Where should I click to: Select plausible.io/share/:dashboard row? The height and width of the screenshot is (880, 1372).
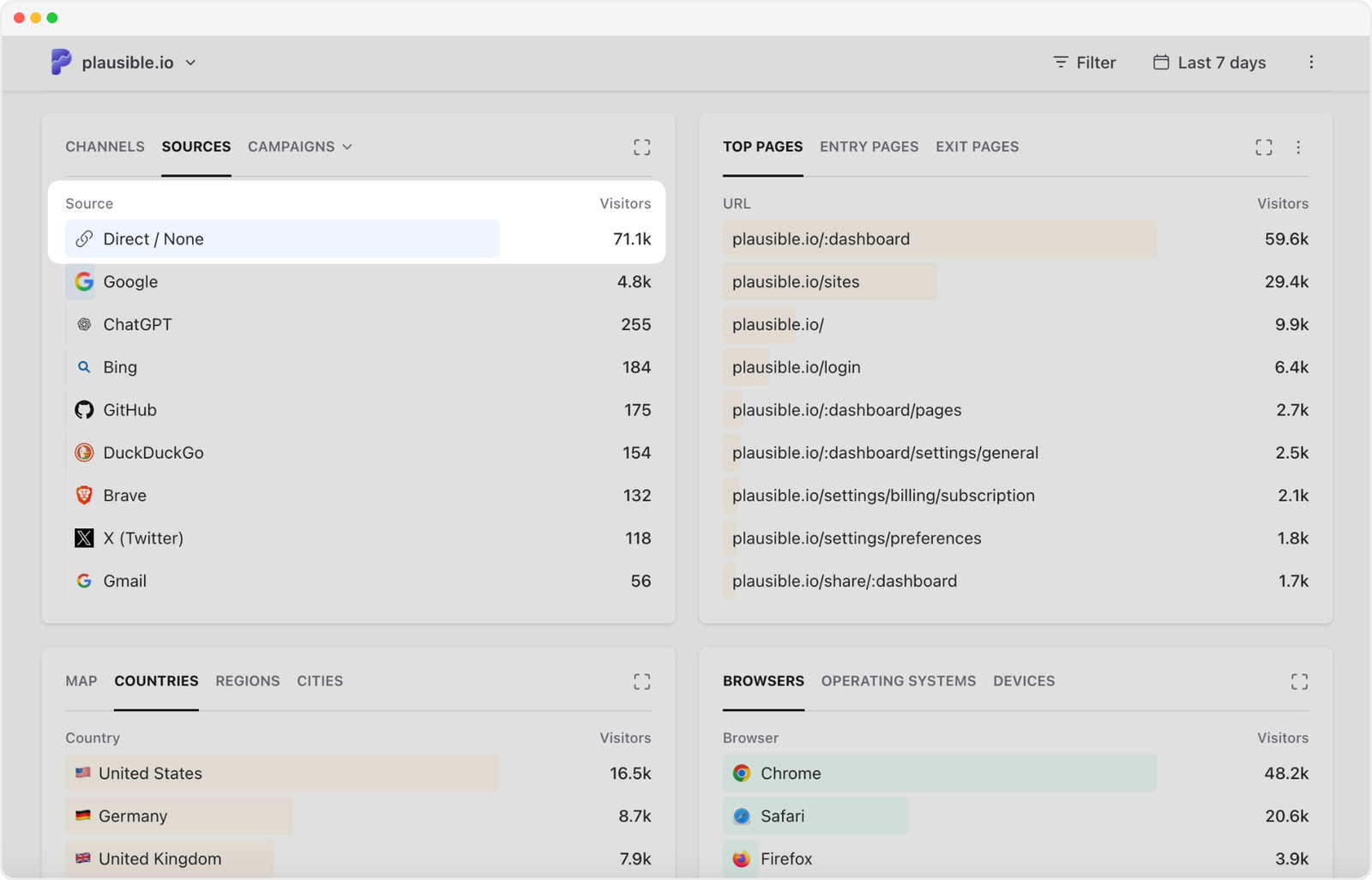point(1015,582)
